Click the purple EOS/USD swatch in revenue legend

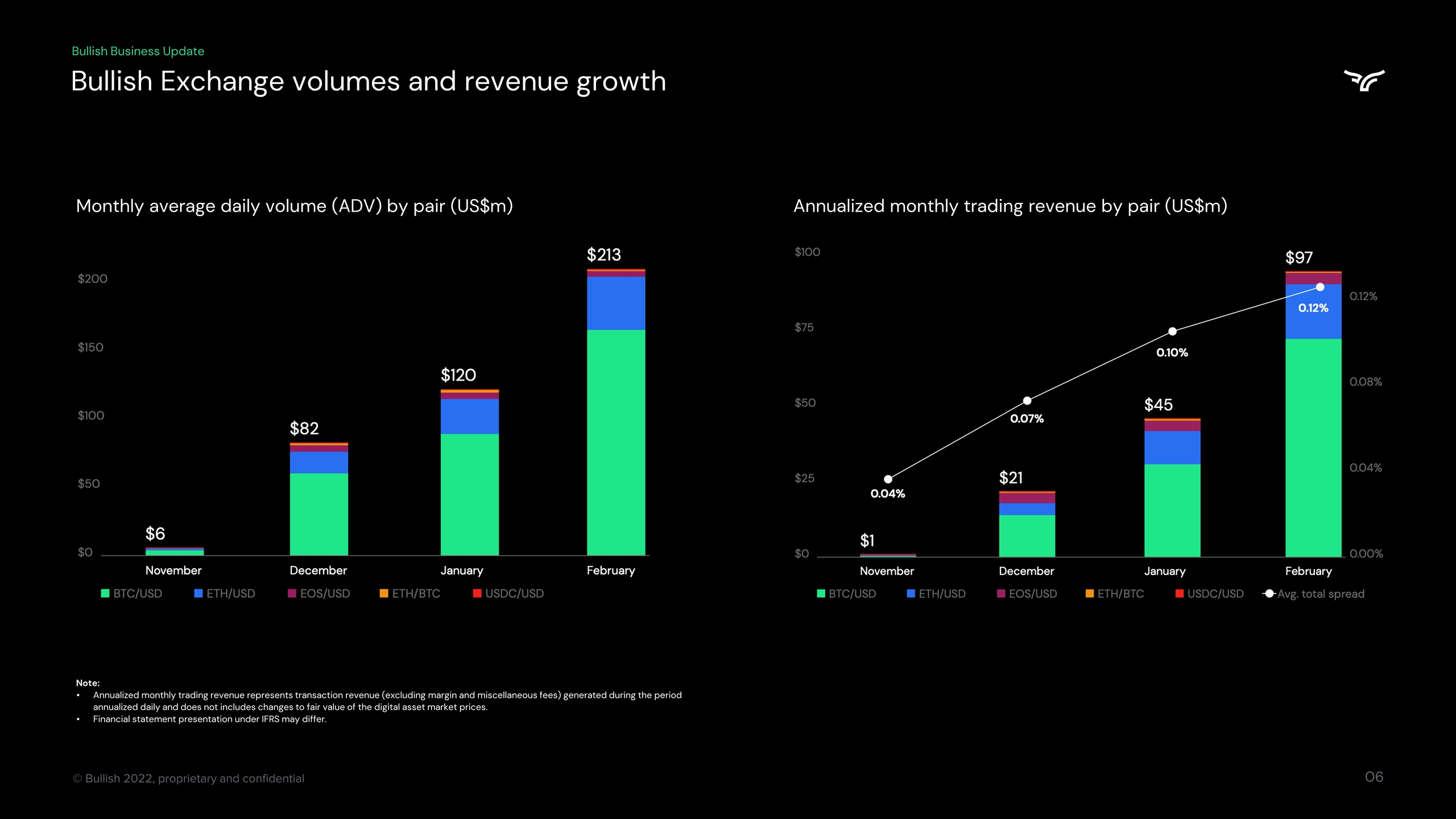(1001, 594)
